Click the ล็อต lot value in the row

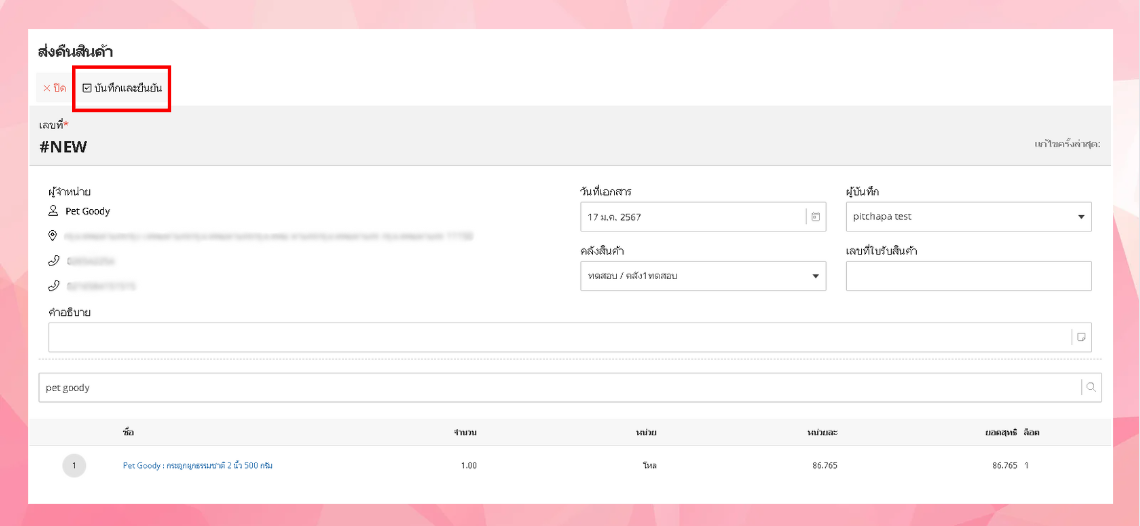1027,465
